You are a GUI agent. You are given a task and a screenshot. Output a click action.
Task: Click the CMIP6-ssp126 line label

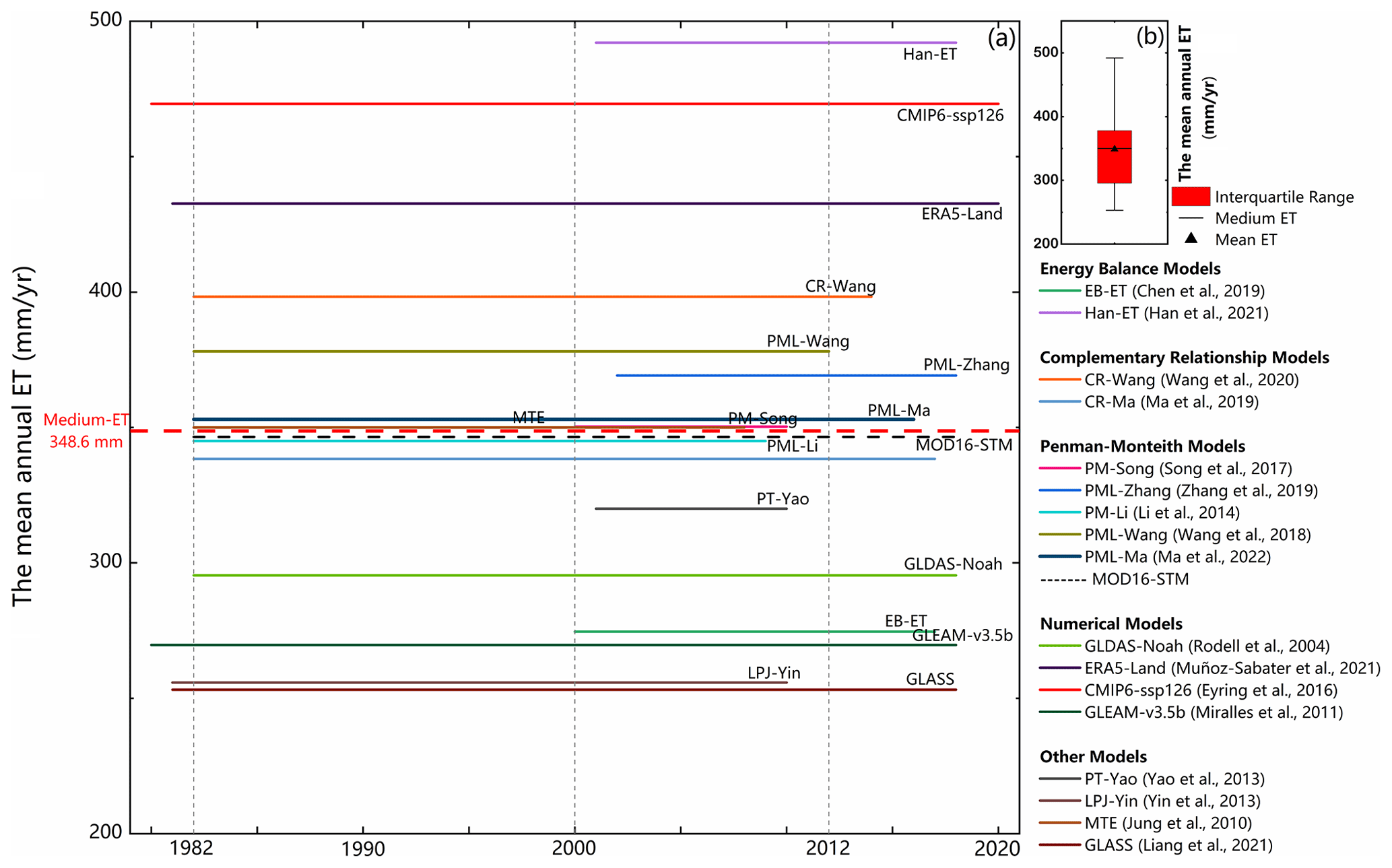tap(950, 116)
